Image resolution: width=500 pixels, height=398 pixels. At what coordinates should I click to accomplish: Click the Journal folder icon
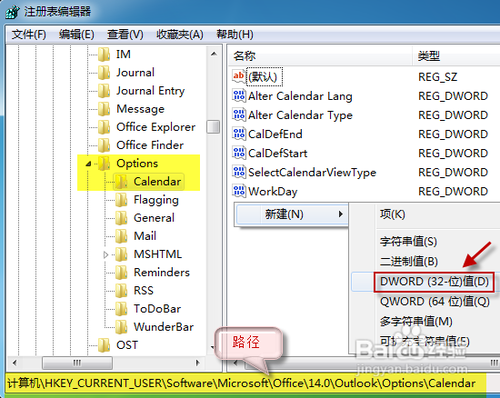tap(104, 73)
